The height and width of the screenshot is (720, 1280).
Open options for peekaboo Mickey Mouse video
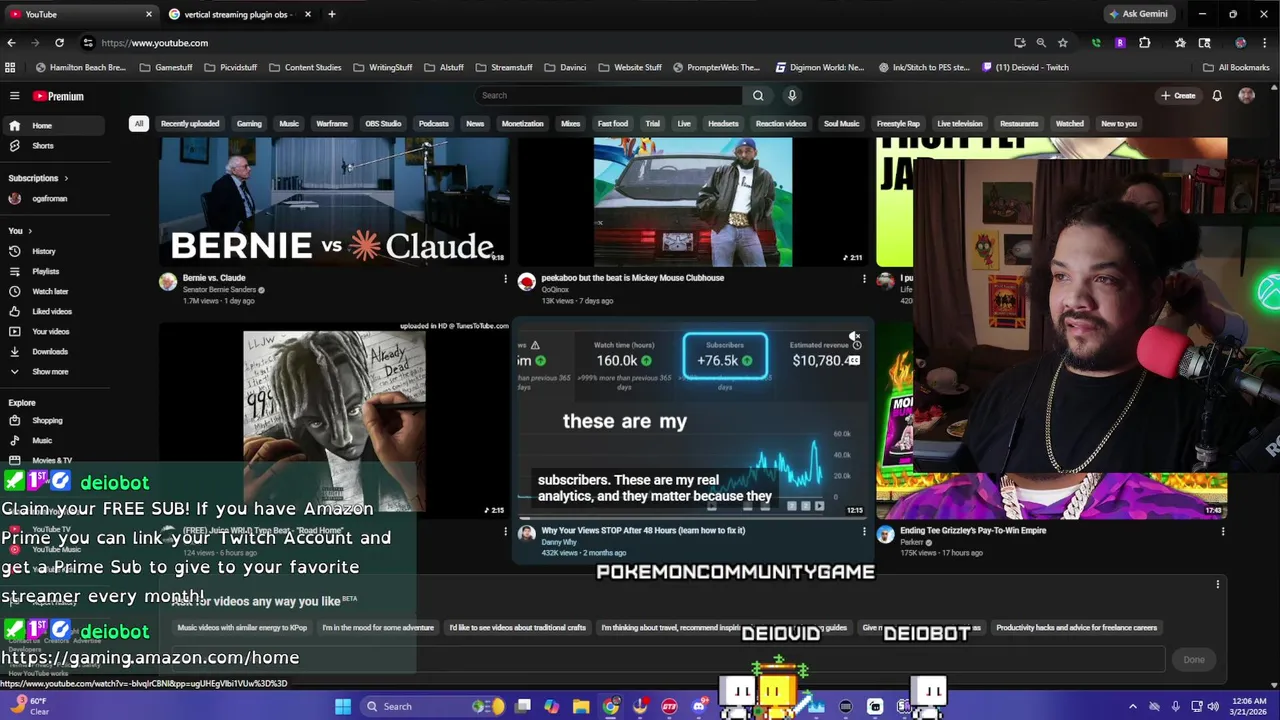pos(864,279)
